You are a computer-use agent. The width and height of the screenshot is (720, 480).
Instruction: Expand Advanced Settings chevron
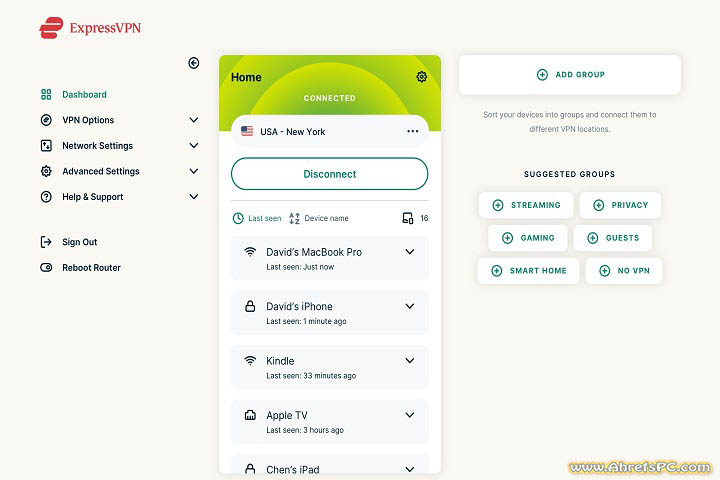194,171
